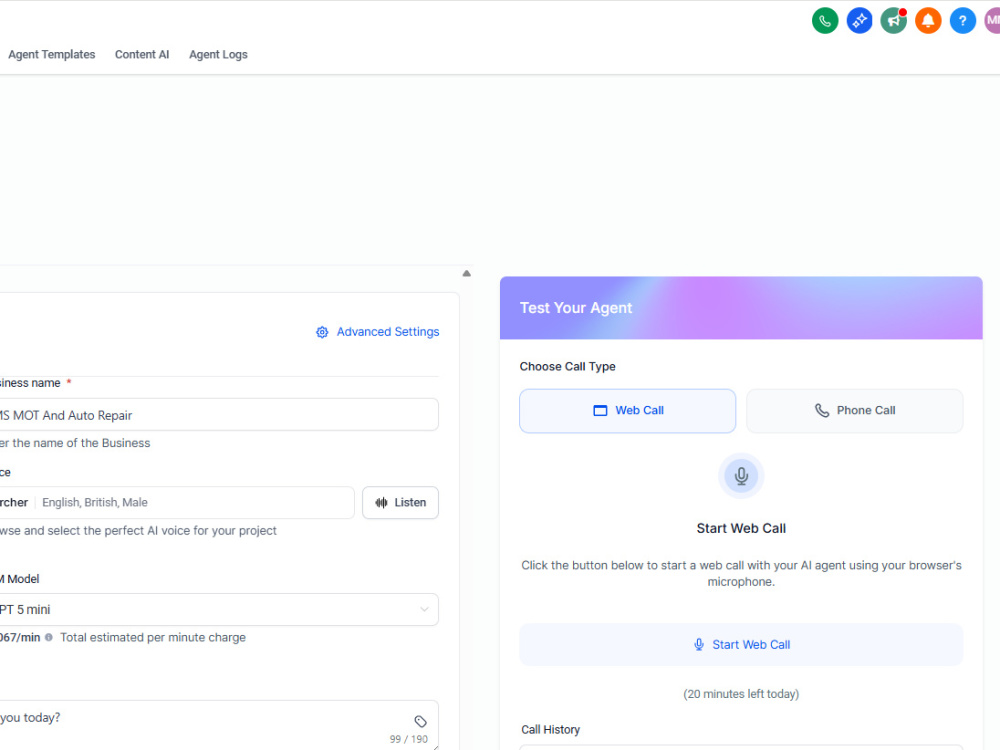Click the Advanced Settings gear icon
The image size is (1000, 750).
tap(322, 332)
